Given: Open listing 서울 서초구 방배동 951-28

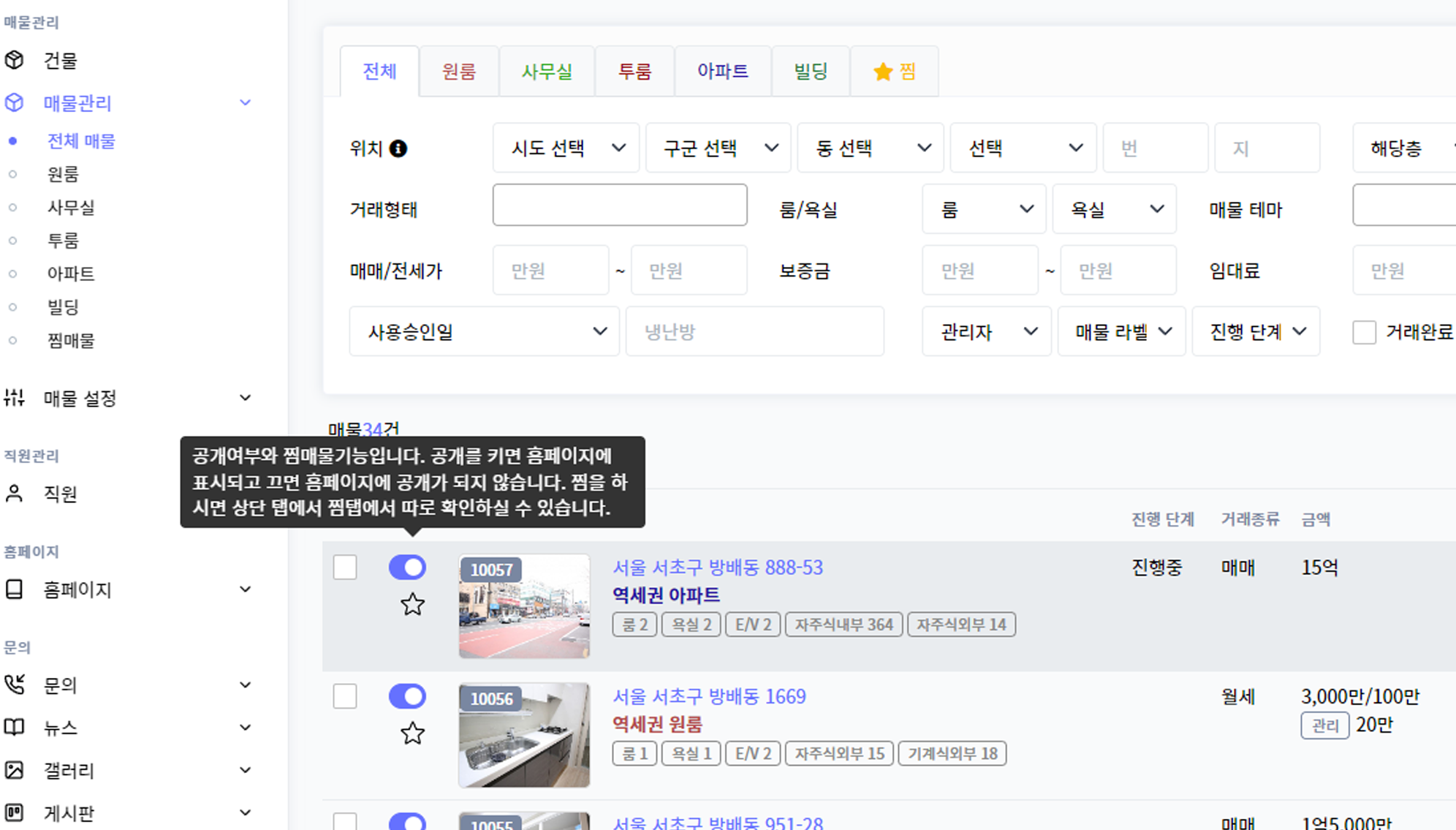Looking at the screenshot, I should click(718, 823).
